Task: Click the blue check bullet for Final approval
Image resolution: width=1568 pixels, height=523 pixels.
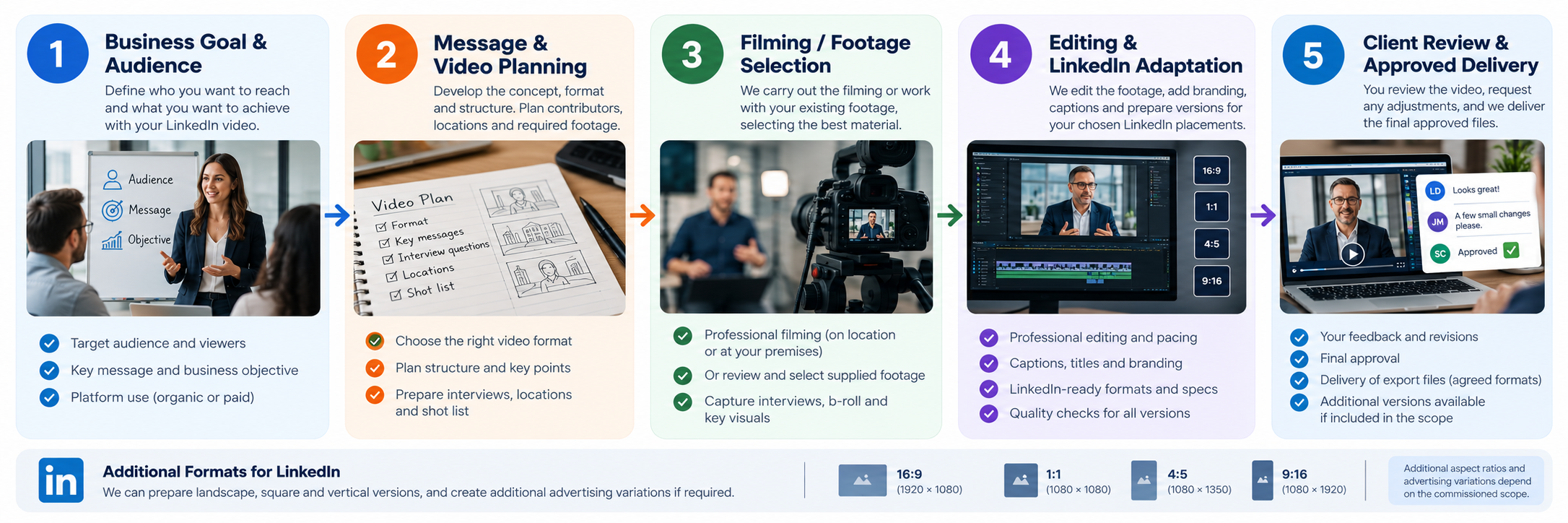Action: (x=1299, y=359)
